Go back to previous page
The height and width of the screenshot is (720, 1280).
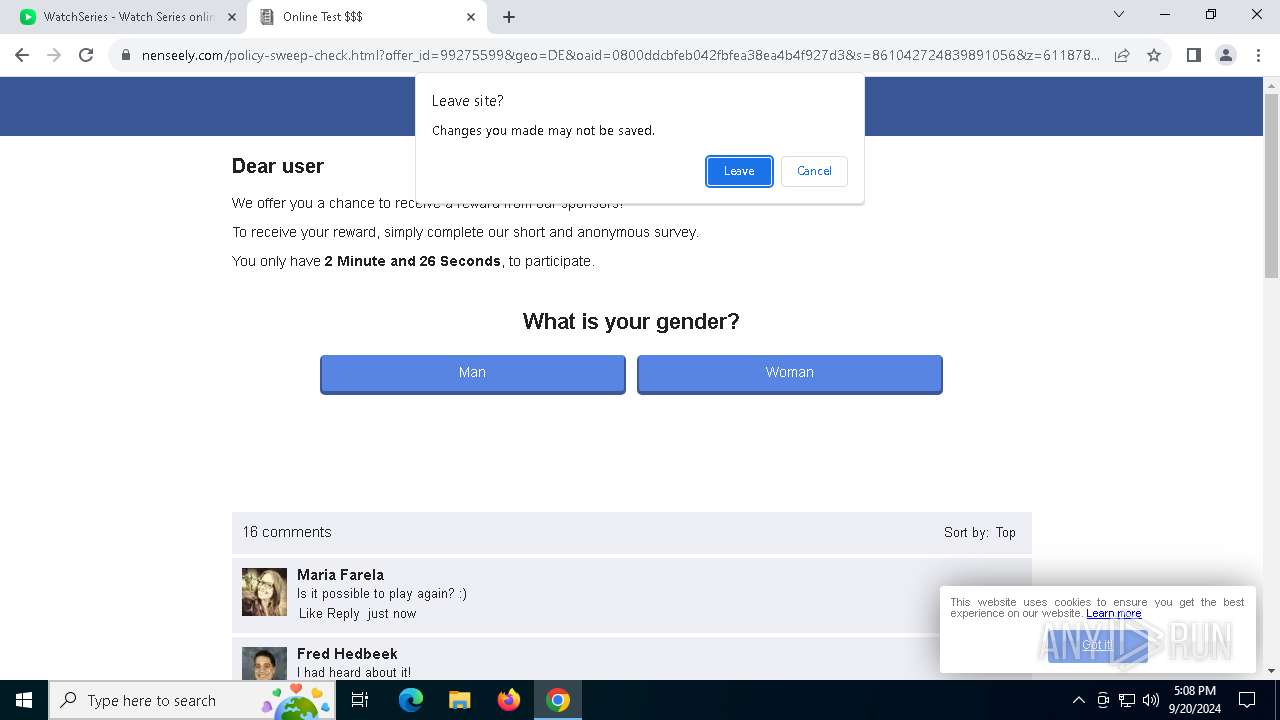tap(22, 55)
